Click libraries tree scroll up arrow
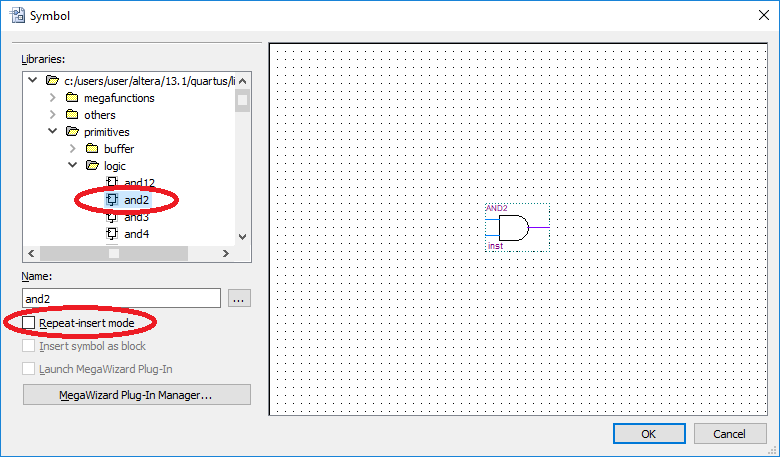The image size is (780, 457). 243,81
